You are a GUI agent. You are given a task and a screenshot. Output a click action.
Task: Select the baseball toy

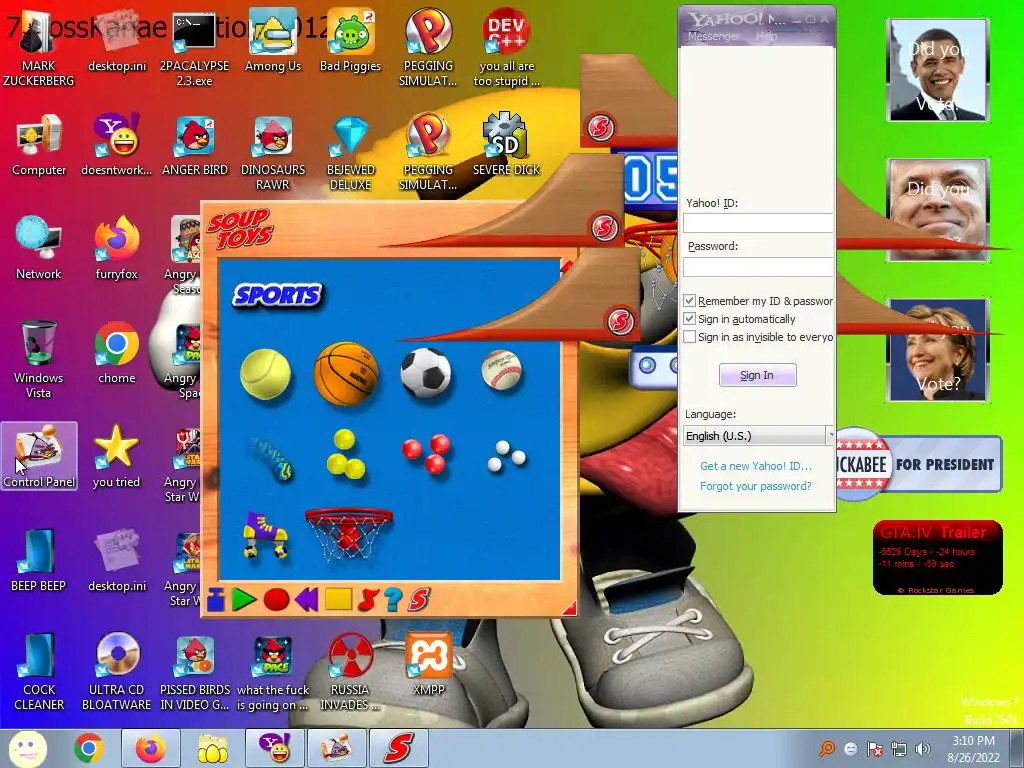(502, 370)
